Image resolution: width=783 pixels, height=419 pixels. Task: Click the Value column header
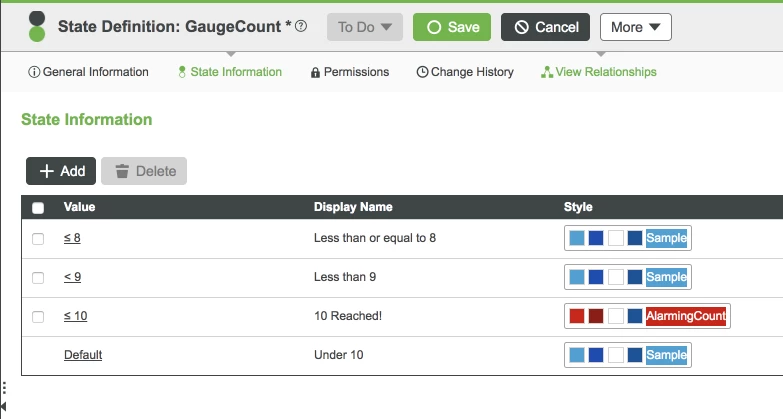click(x=79, y=207)
